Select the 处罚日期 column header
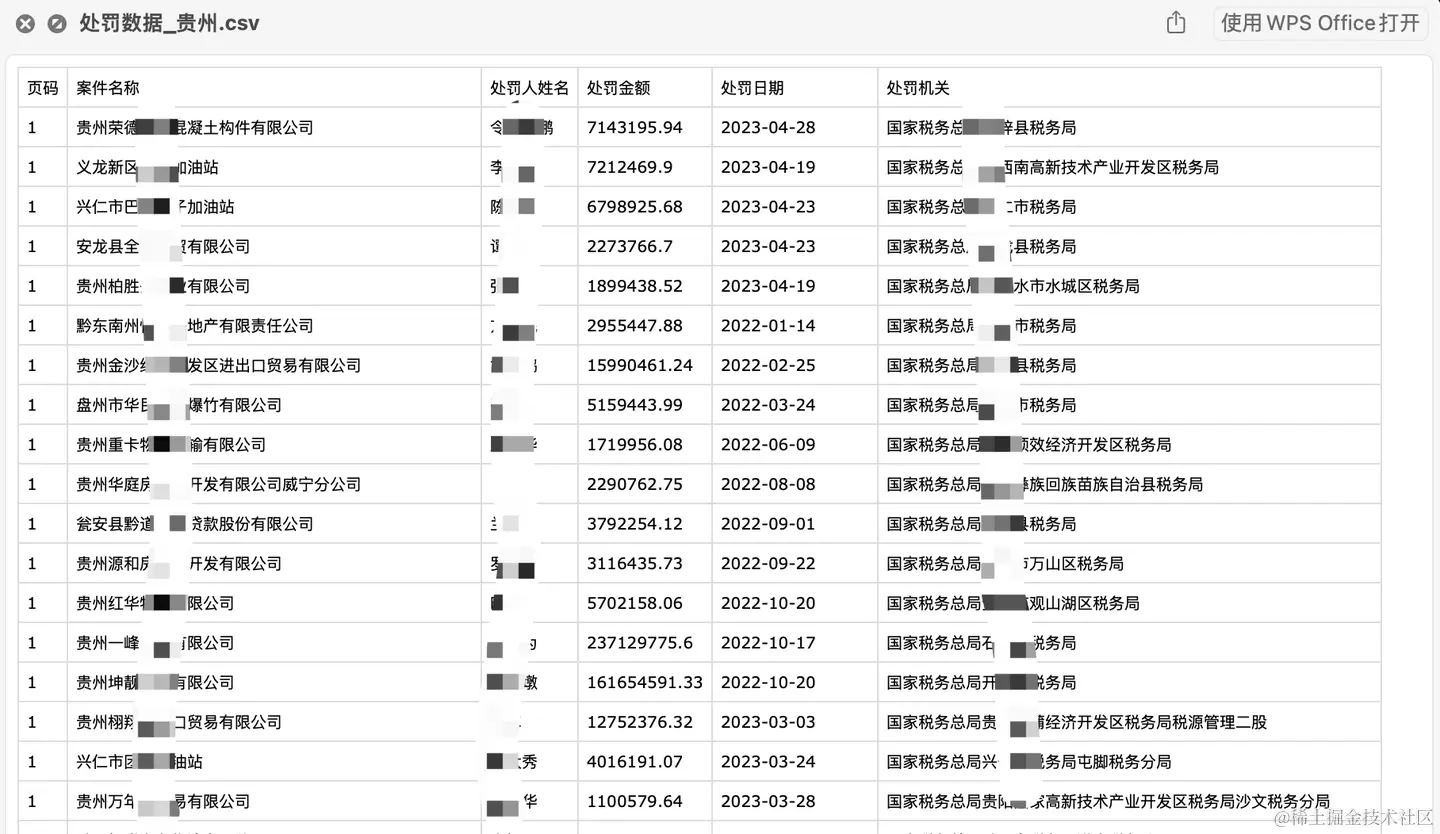 tap(795, 88)
